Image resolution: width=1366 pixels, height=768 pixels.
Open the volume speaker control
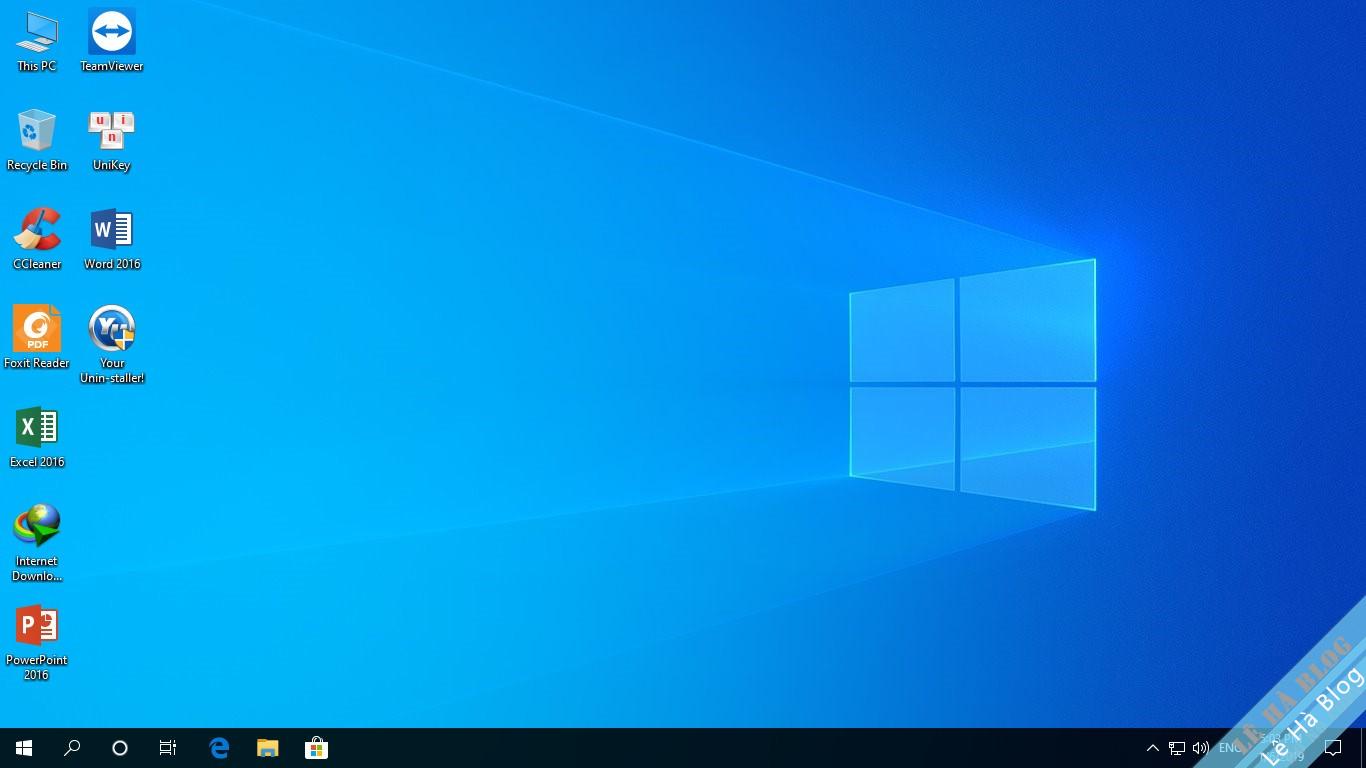[x=1200, y=748]
